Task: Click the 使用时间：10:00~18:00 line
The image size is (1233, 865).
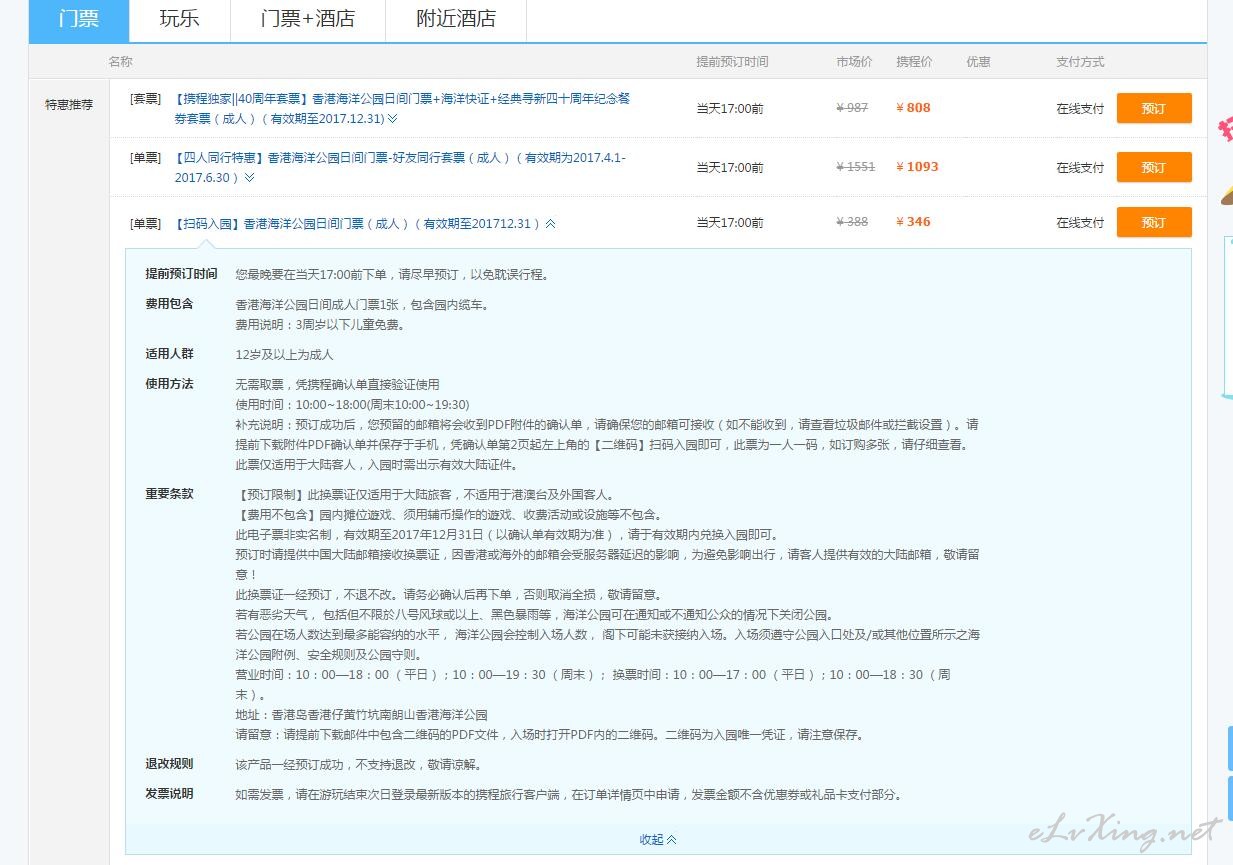Action: pyautogui.click(x=352, y=404)
